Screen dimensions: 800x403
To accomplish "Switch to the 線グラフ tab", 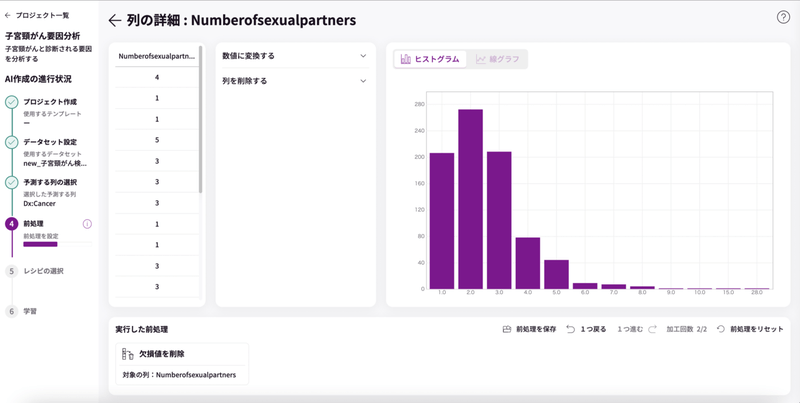I will (x=497, y=59).
